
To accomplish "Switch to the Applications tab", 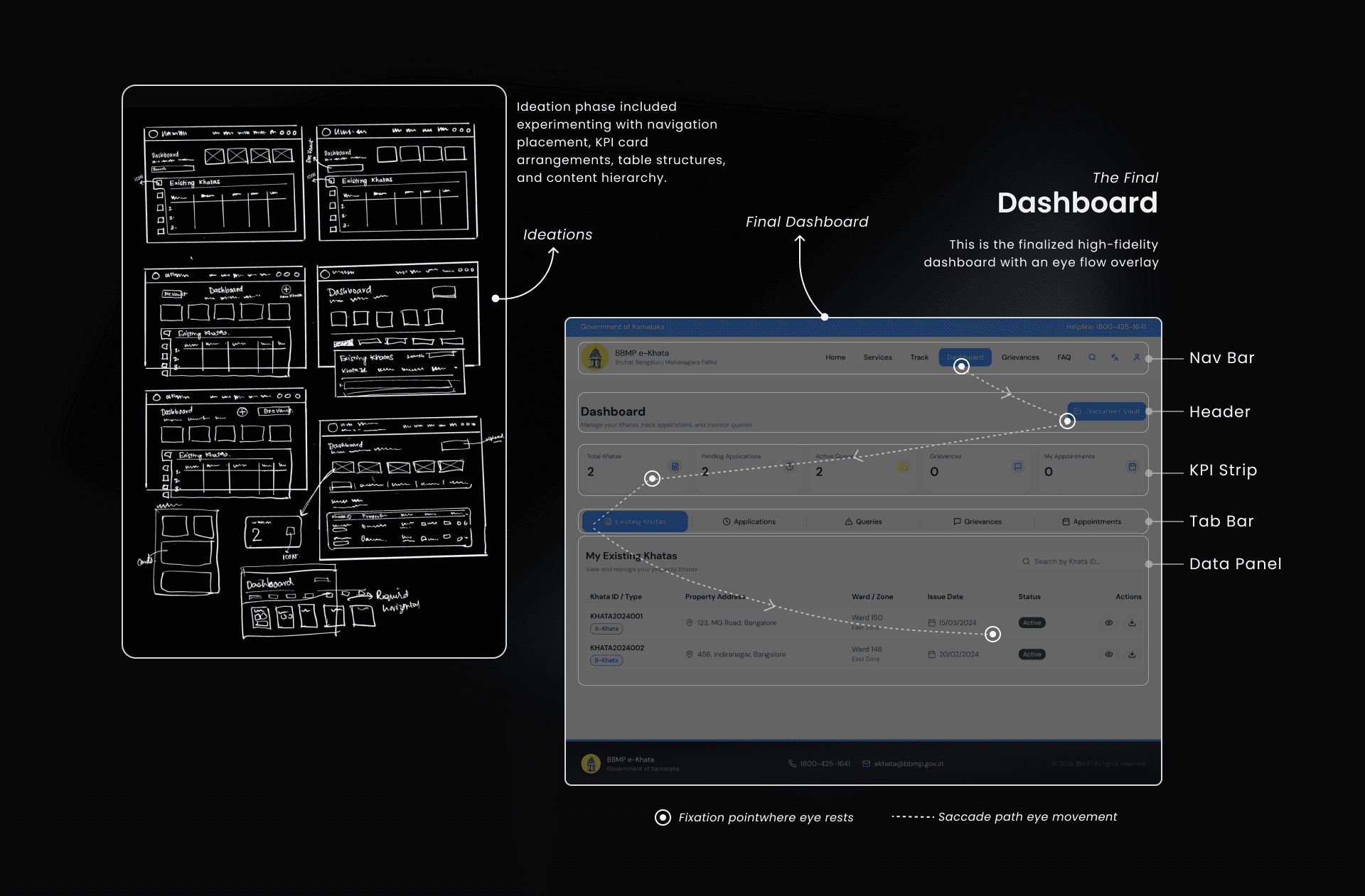I will pos(749,522).
